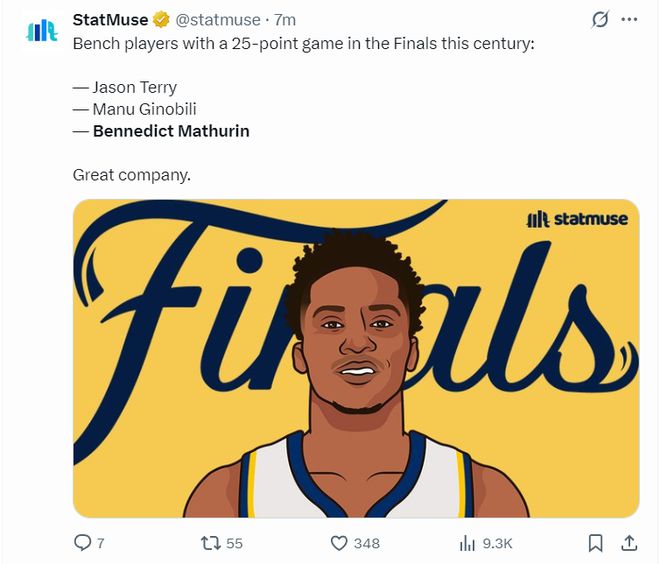This screenshot has height=564, width=660.
Task: Click the 55 reposts count
Action: (234, 543)
